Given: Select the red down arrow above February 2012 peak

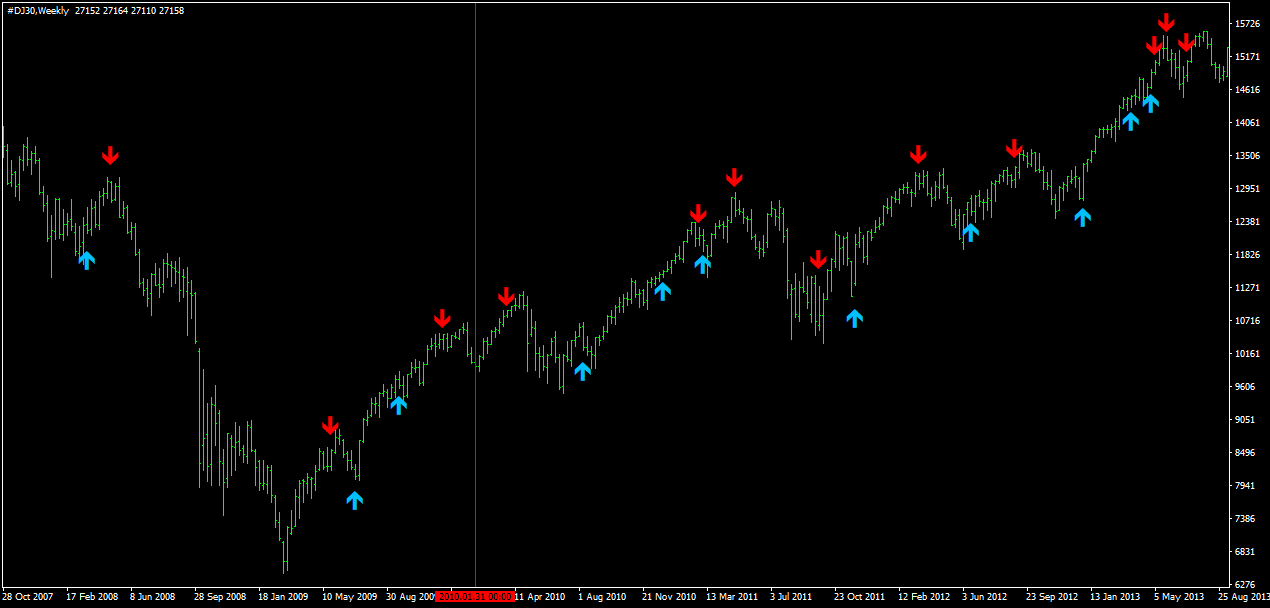Looking at the screenshot, I should (x=918, y=154).
